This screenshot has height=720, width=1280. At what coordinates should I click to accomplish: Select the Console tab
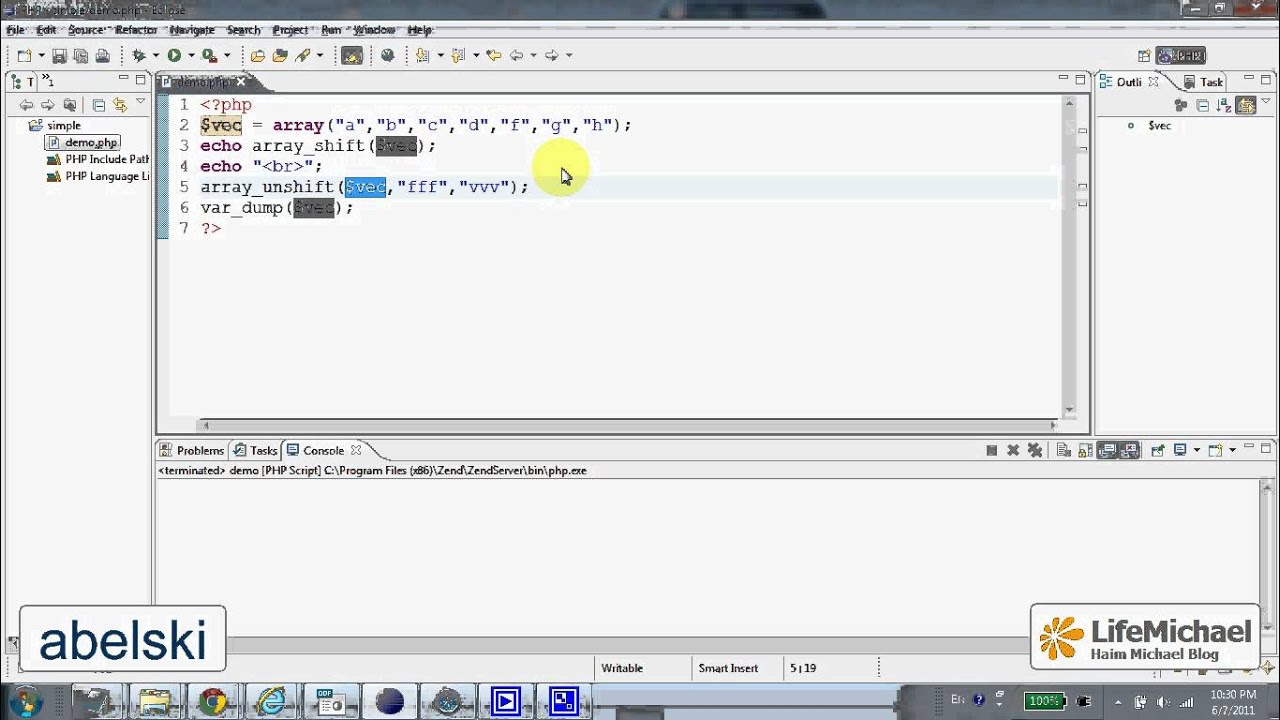(x=323, y=450)
